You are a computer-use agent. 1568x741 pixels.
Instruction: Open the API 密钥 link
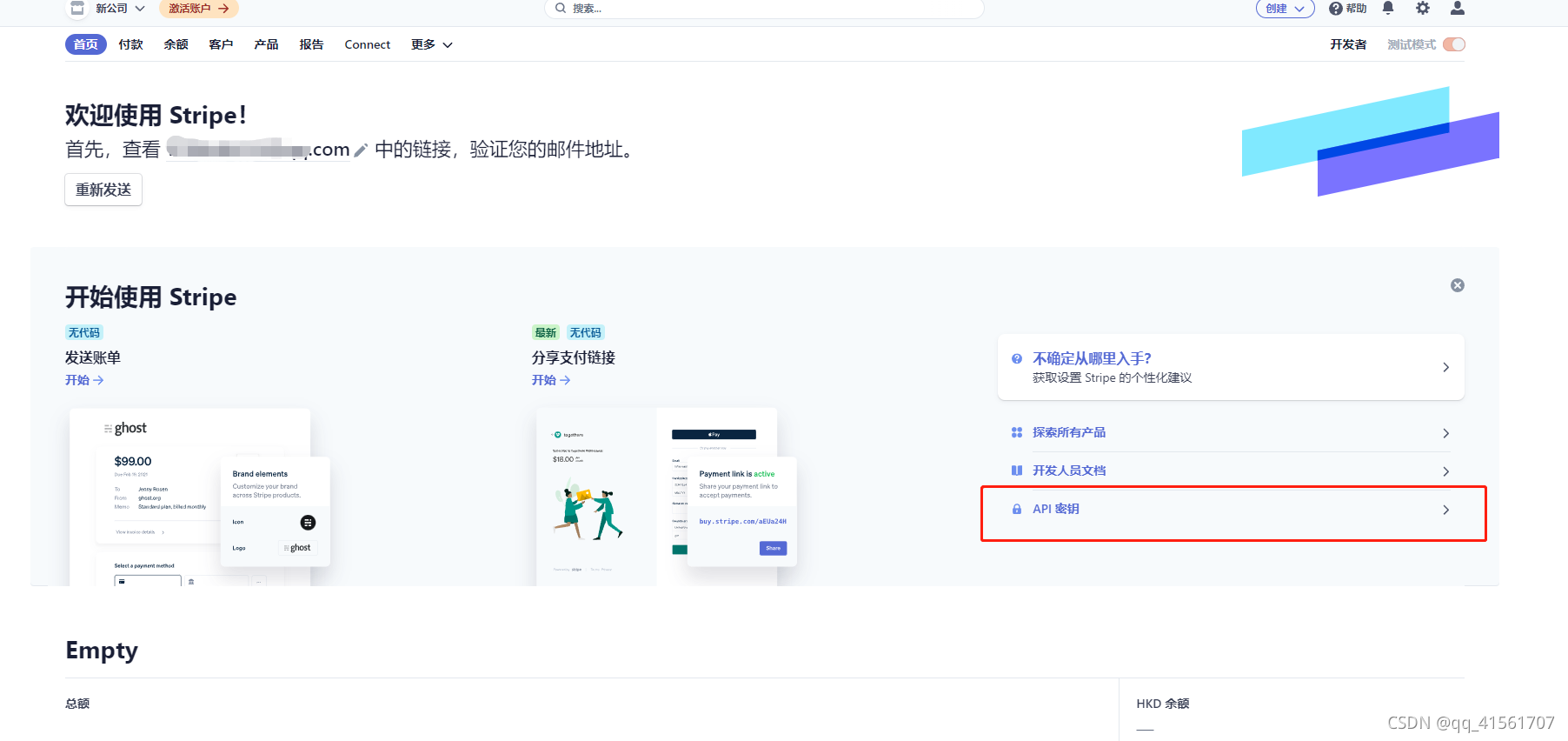tap(1055, 509)
